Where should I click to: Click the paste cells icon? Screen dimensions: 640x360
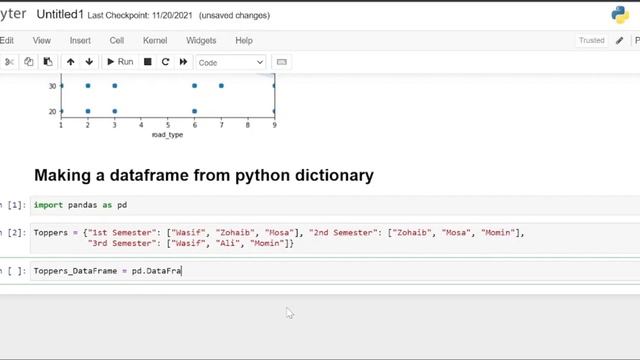point(48,62)
